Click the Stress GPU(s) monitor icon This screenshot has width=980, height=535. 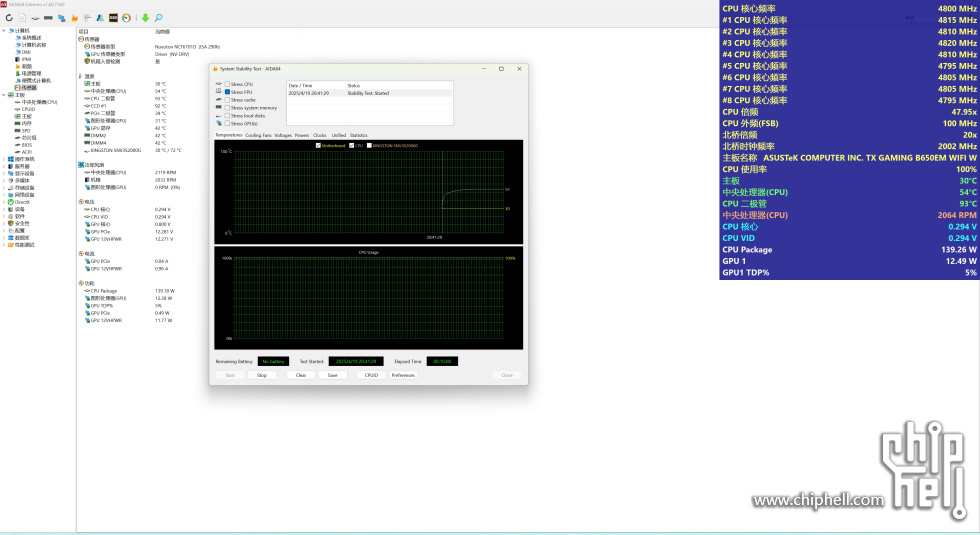point(219,123)
